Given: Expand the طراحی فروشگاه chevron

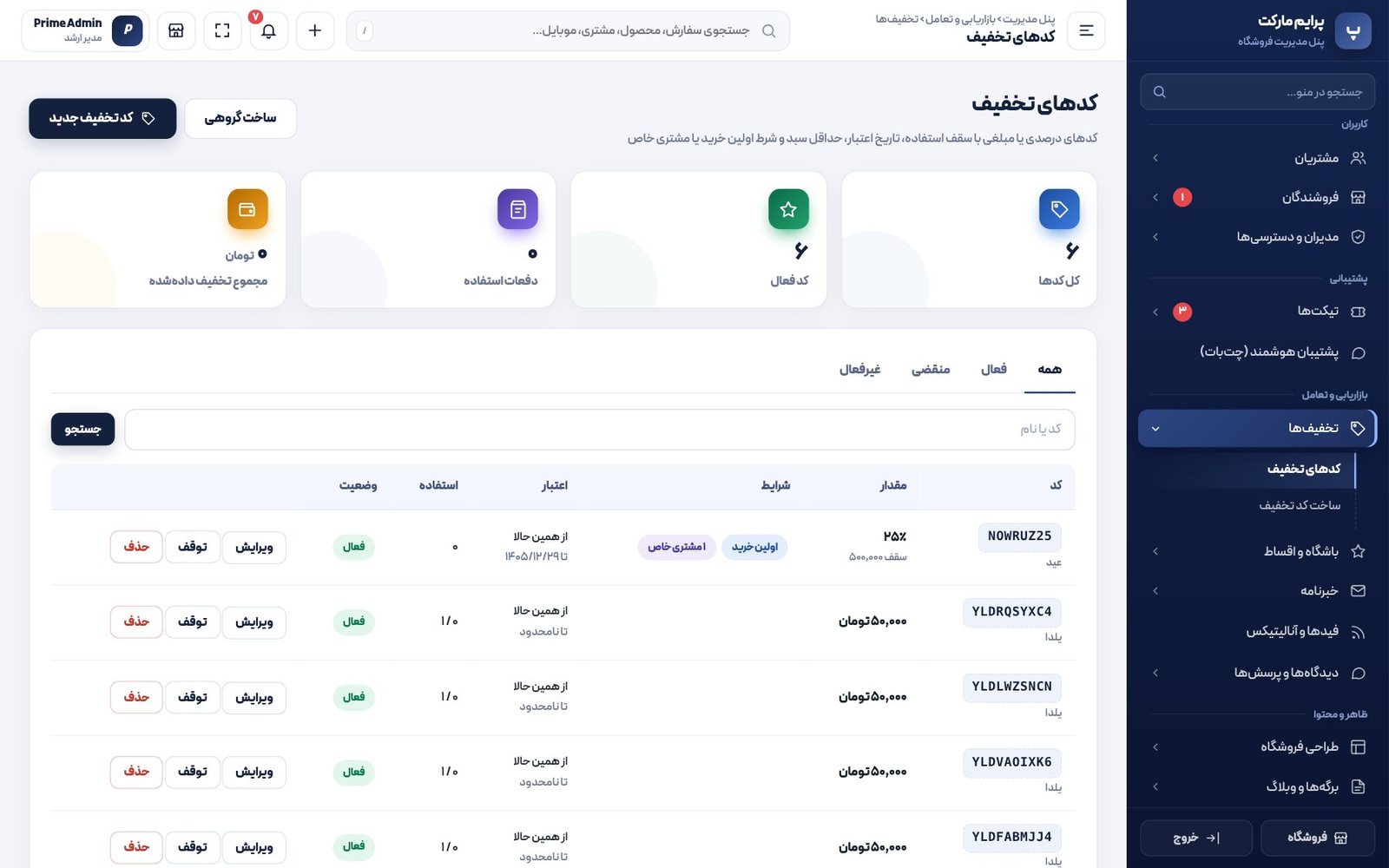Looking at the screenshot, I should click(x=1155, y=746).
